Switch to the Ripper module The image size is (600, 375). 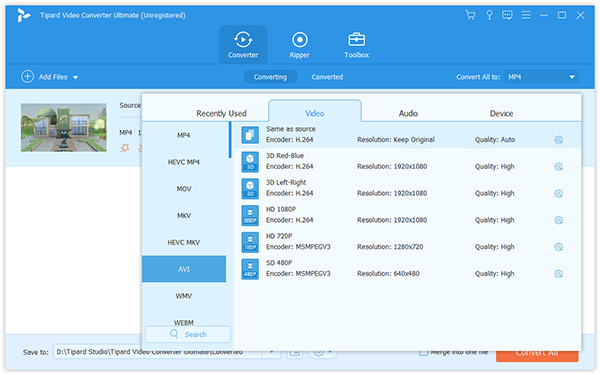pyautogui.click(x=300, y=45)
